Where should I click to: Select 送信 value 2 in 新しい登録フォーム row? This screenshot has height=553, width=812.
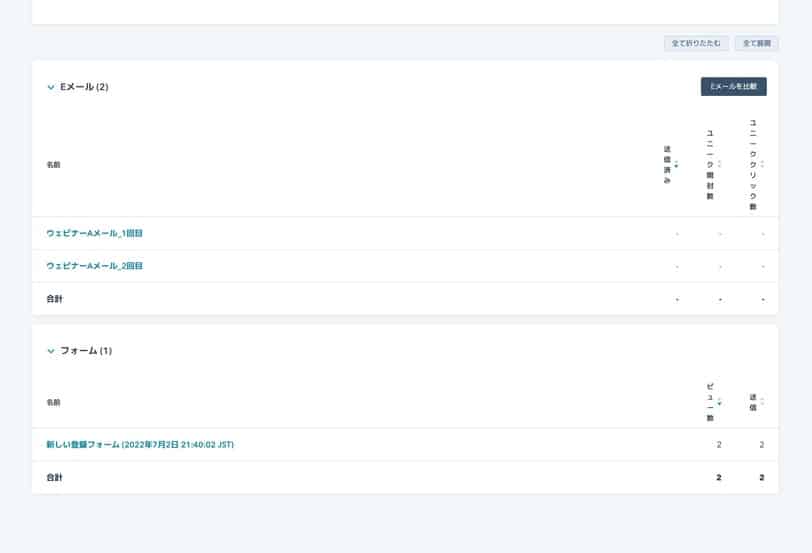(x=762, y=445)
